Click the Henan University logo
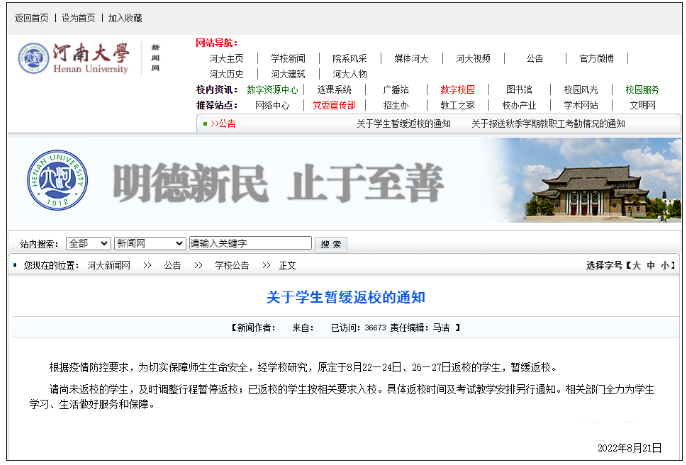This screenshot has width=686, height=465. (x=74, y=58)
